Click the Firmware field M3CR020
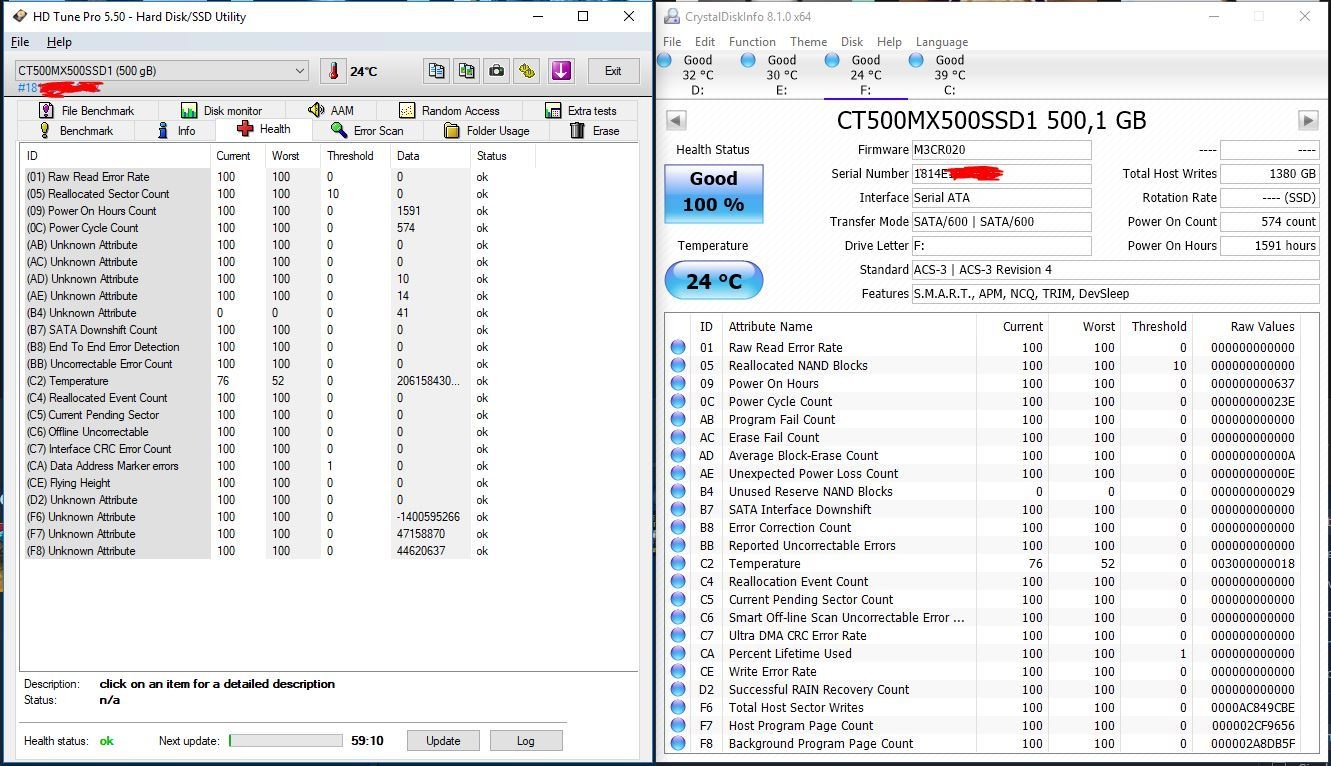The width and height of the screenshot is (1331, 766). [x=1001, y=150]
